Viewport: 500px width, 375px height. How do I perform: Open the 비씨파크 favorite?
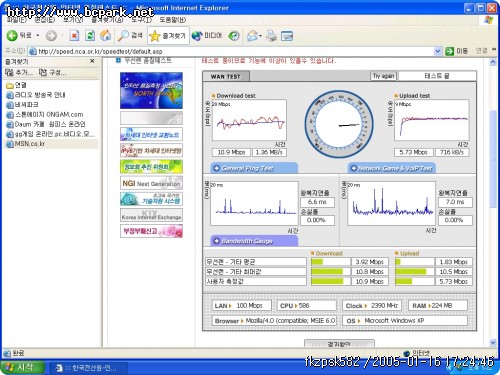tap(22, 105)
